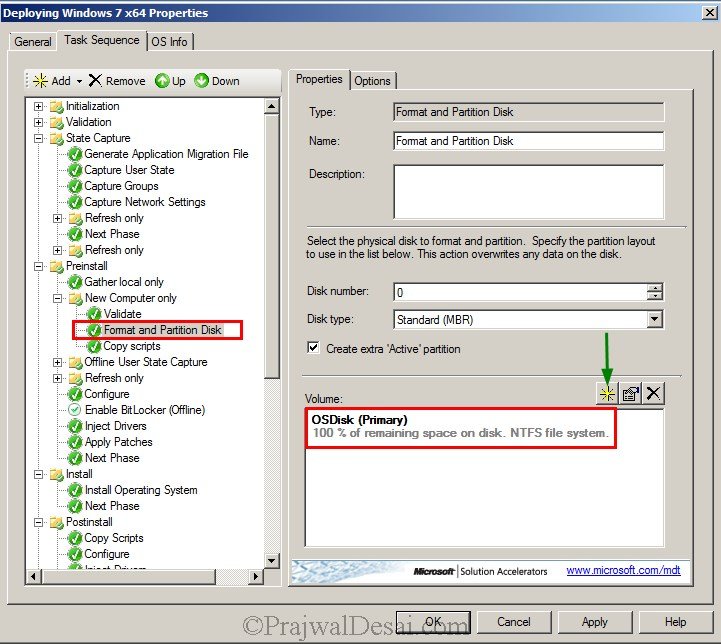Select the OSDisk (Primary) volume entry

(460, 427)
